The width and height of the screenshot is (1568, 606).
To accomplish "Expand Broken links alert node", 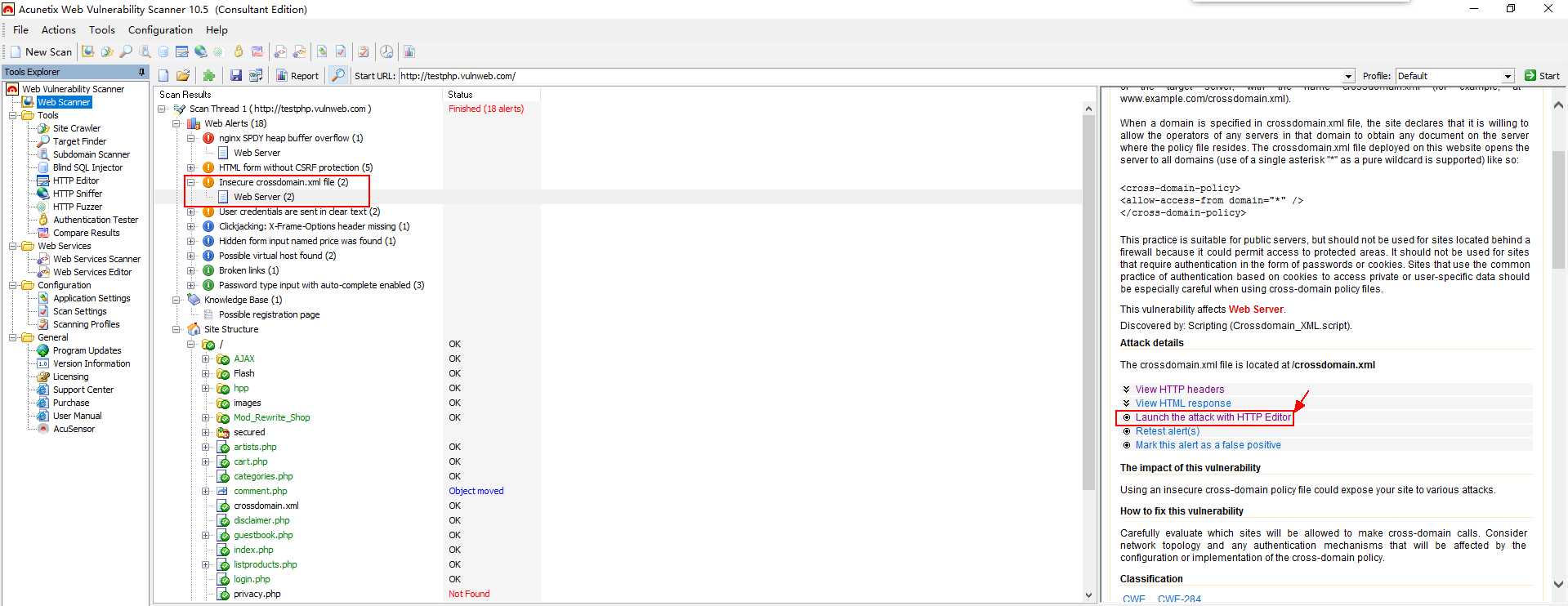I will [191, 270].
